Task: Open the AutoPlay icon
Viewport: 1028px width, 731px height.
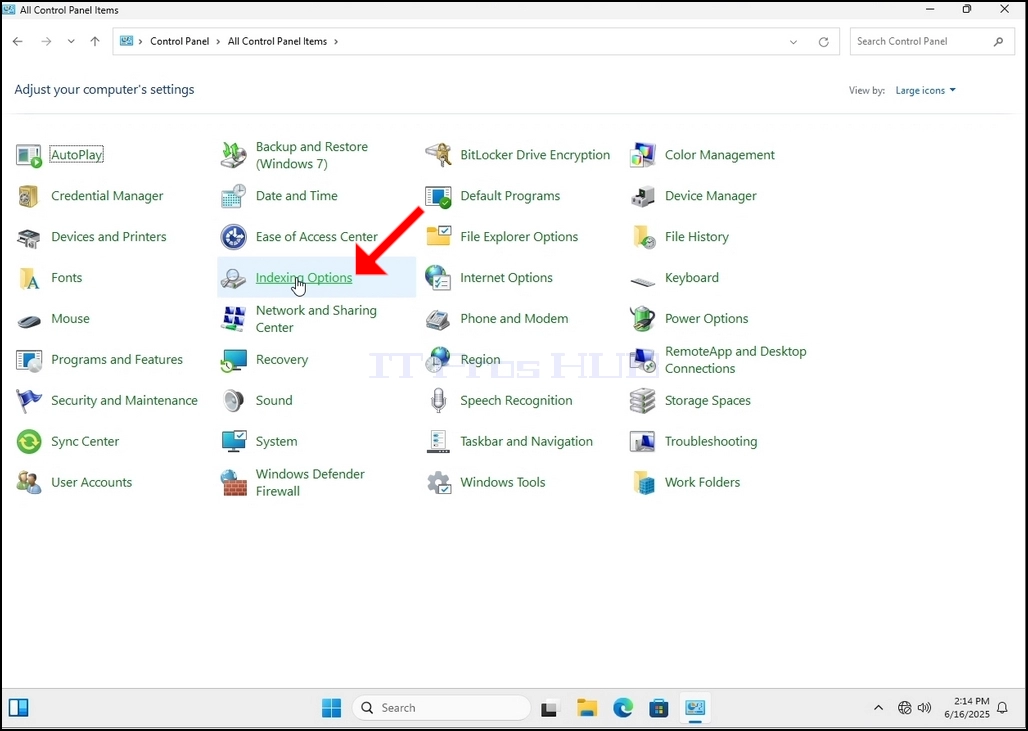Action: pyautogui.click(x=29, y=155)
